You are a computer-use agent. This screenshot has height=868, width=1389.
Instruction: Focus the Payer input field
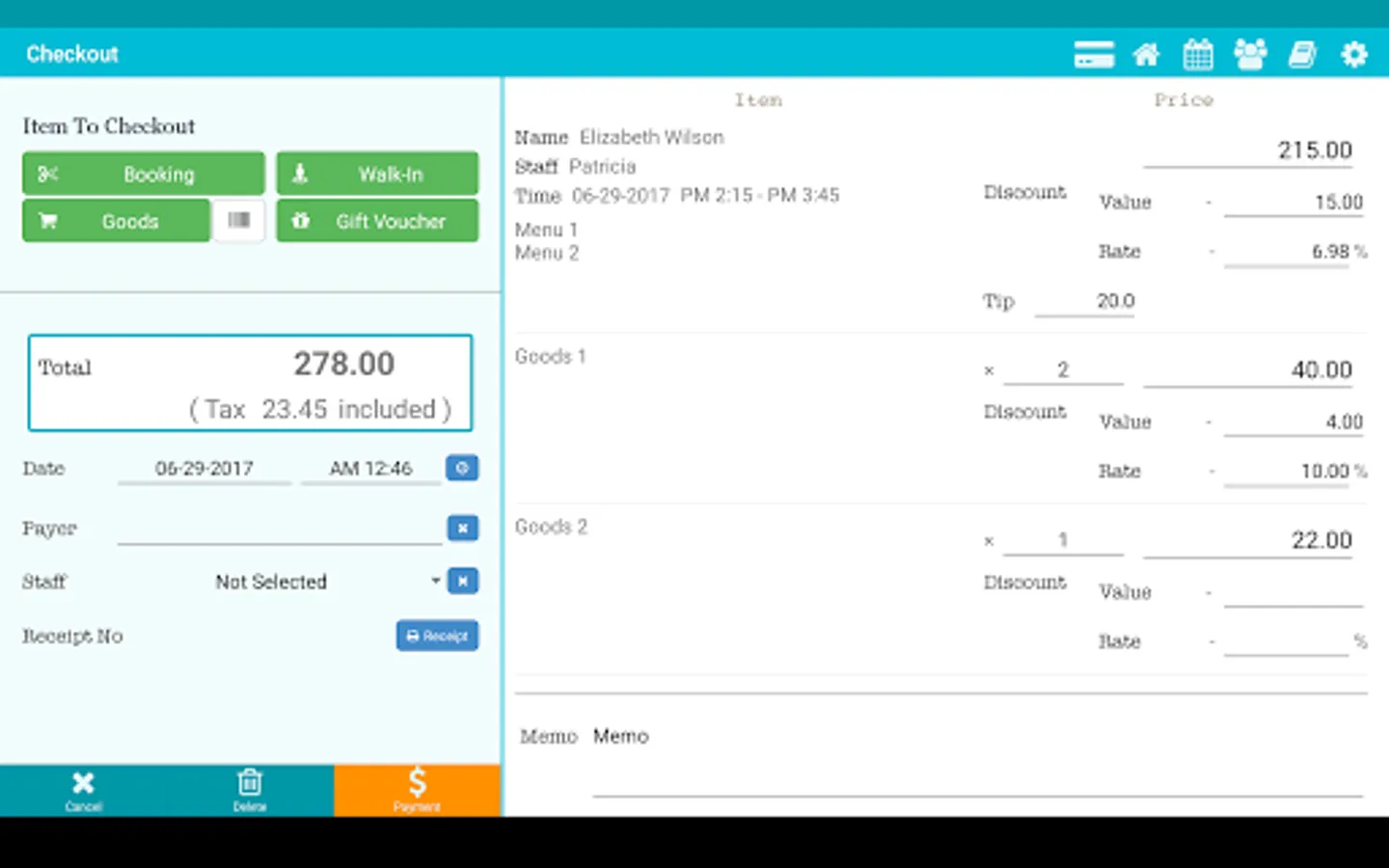(x=280, y=529)
